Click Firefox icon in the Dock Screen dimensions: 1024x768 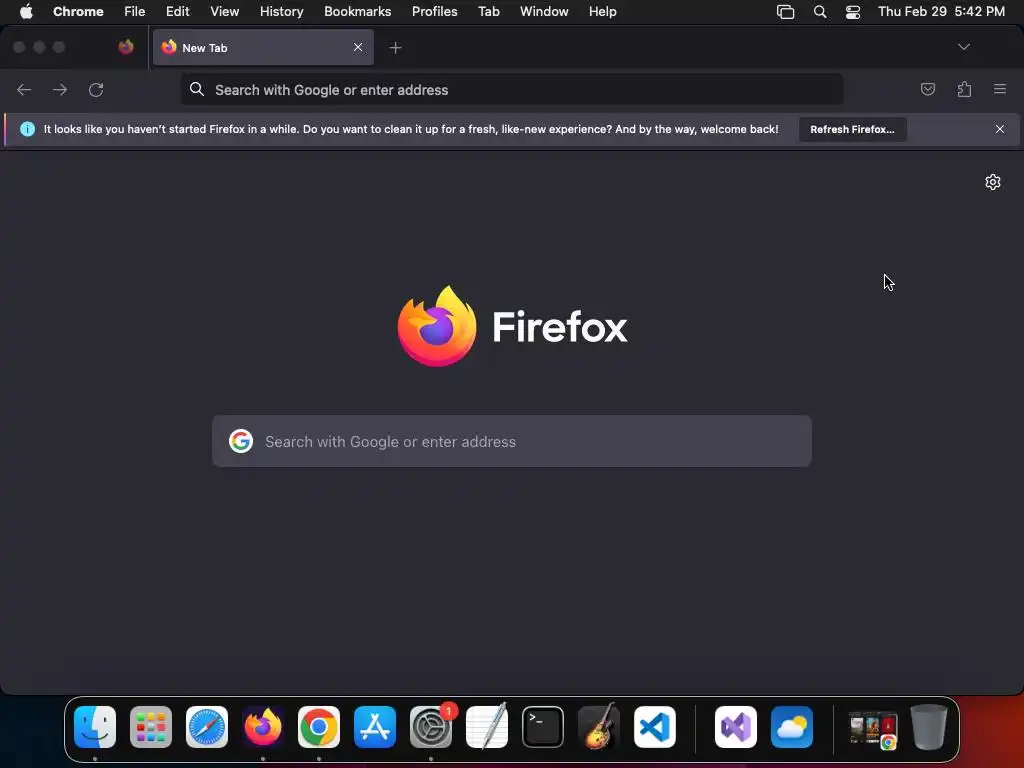point(263,727)
